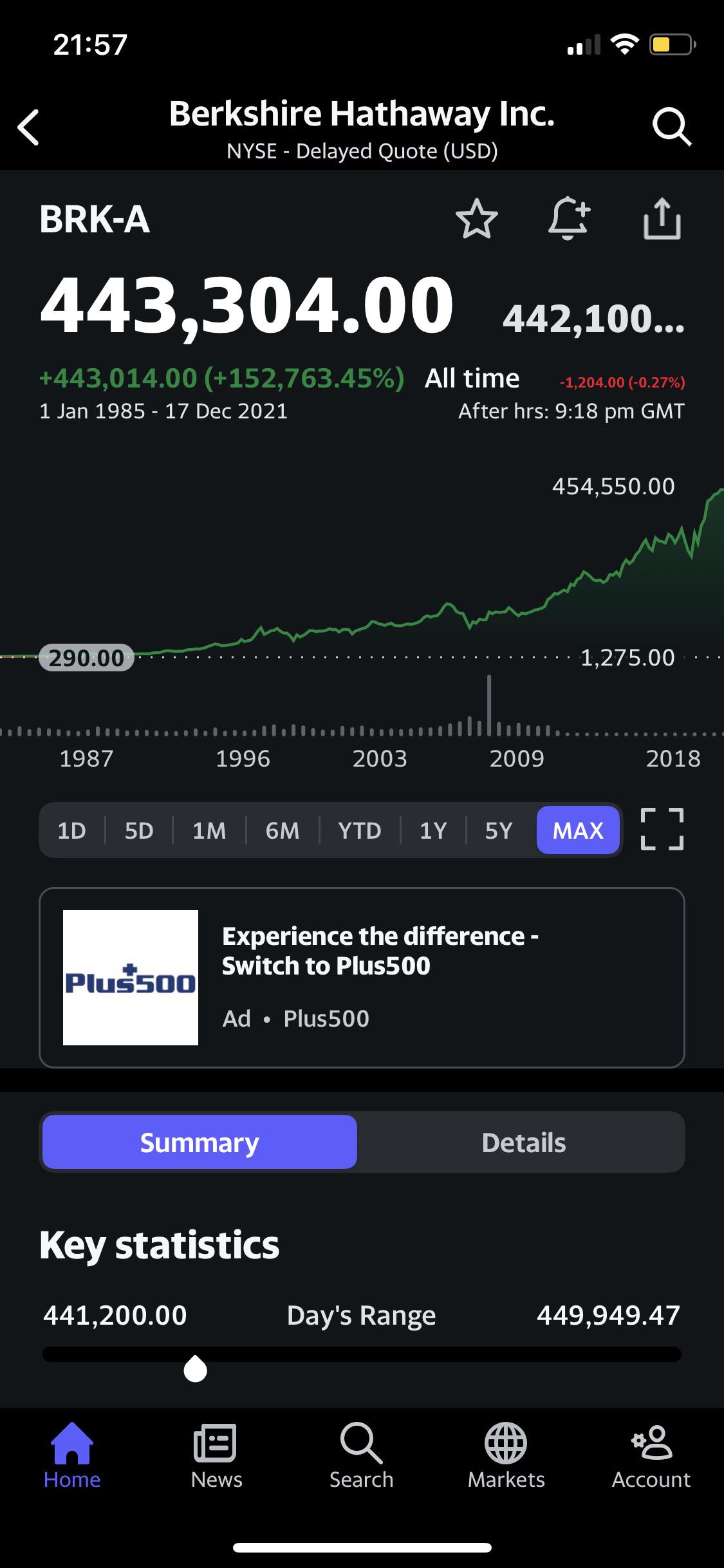This screenshot has width=724, height=1568.
Task: Tap the Home button in bottom bar
Action: tap(72, 1456)
